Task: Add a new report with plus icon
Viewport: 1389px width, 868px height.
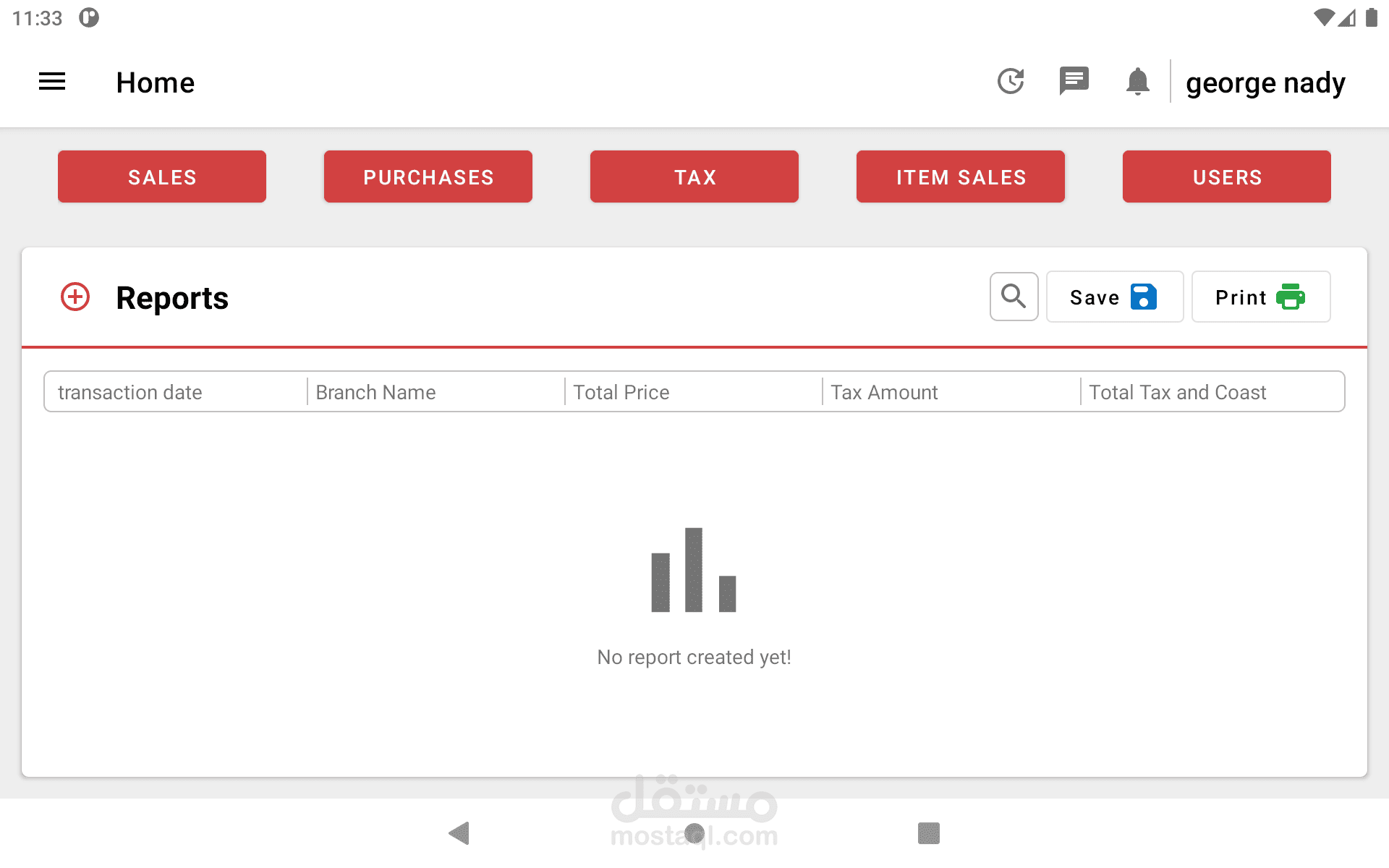Action: pyautogui.click(x=75, y=297)
